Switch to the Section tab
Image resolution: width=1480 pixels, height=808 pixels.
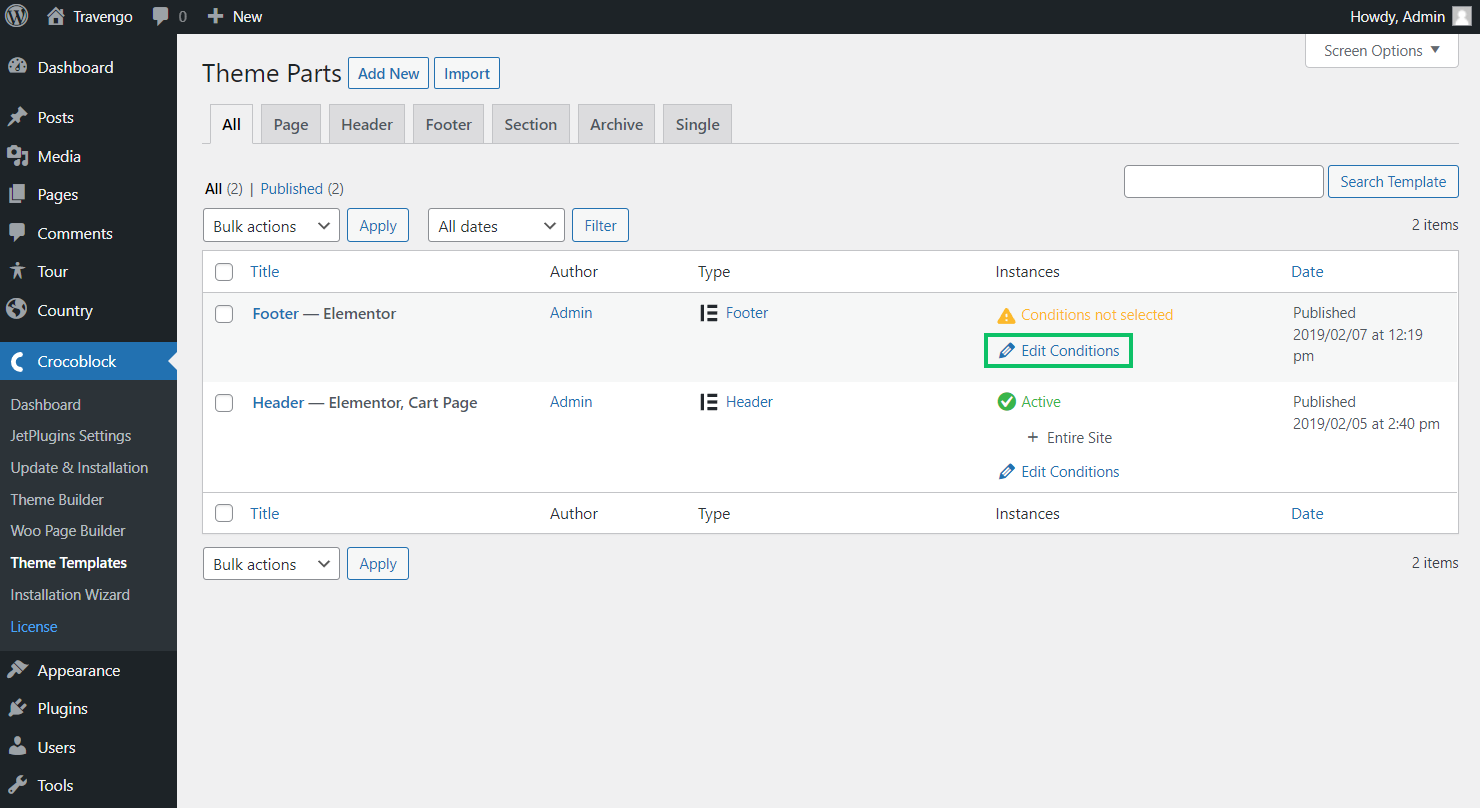(x=531, y=124)
